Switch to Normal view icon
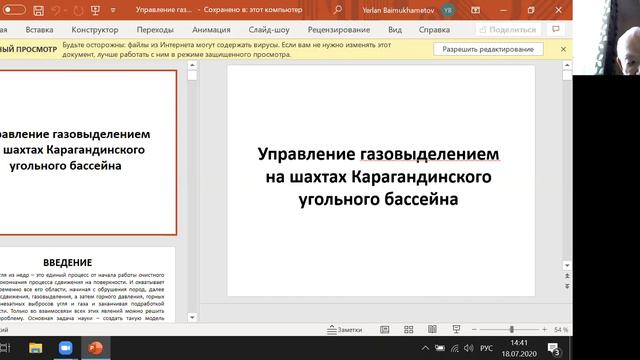640x360 pixels. point(384,330)
